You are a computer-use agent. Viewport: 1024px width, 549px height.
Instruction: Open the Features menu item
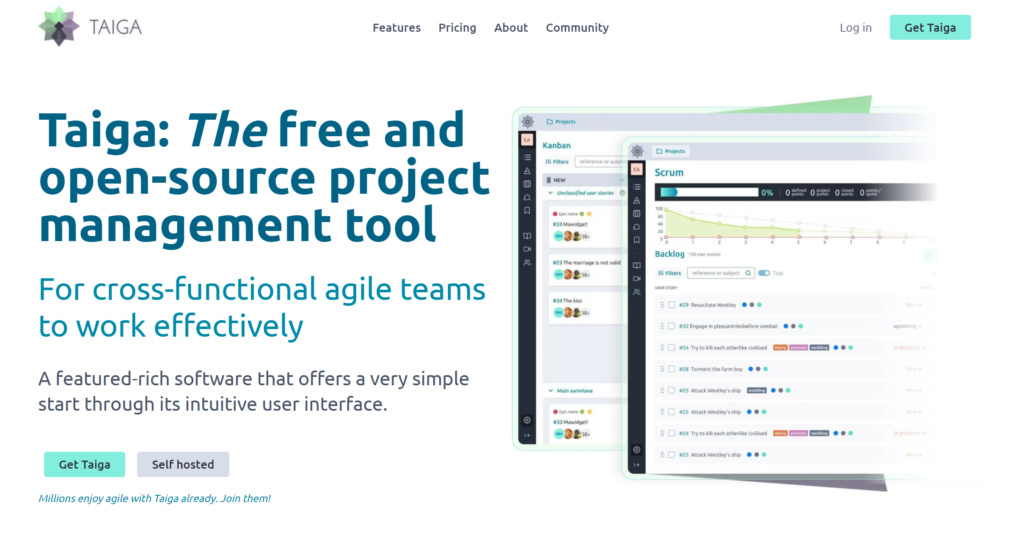(396, 28)
